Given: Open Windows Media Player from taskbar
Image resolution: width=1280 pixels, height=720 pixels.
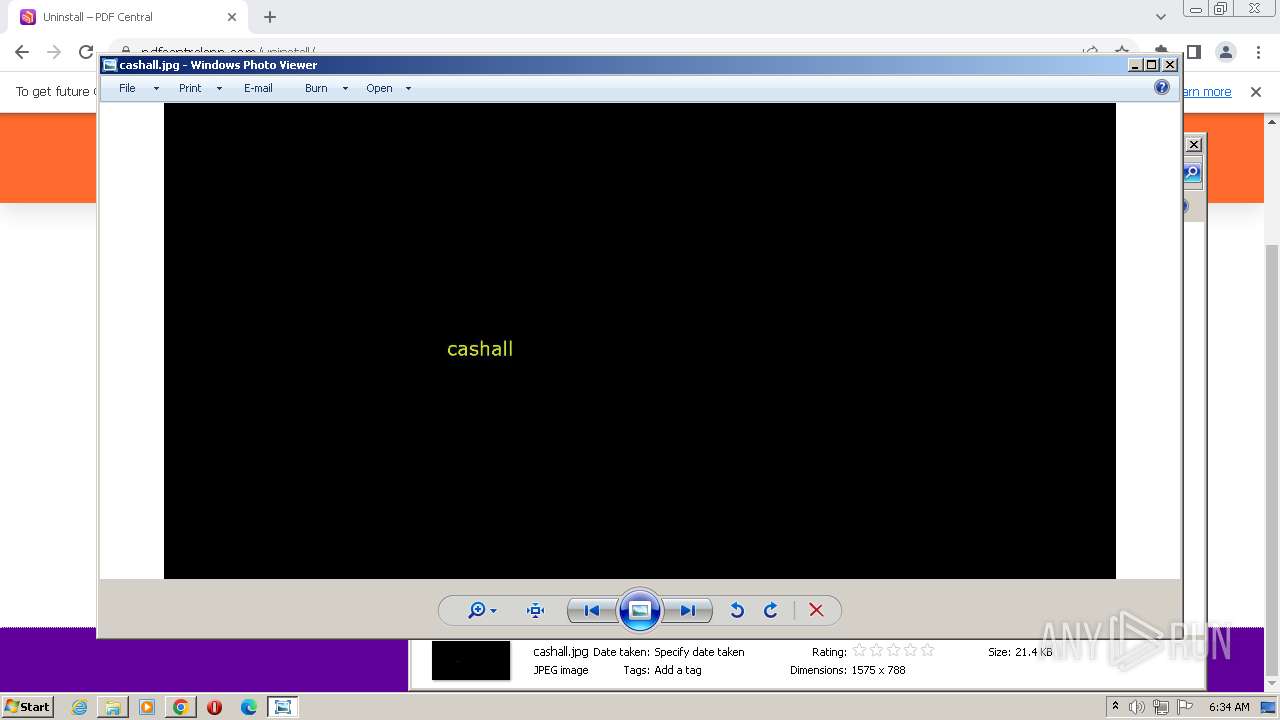Looking at the screenshot, I should click(x=147, y=707).
